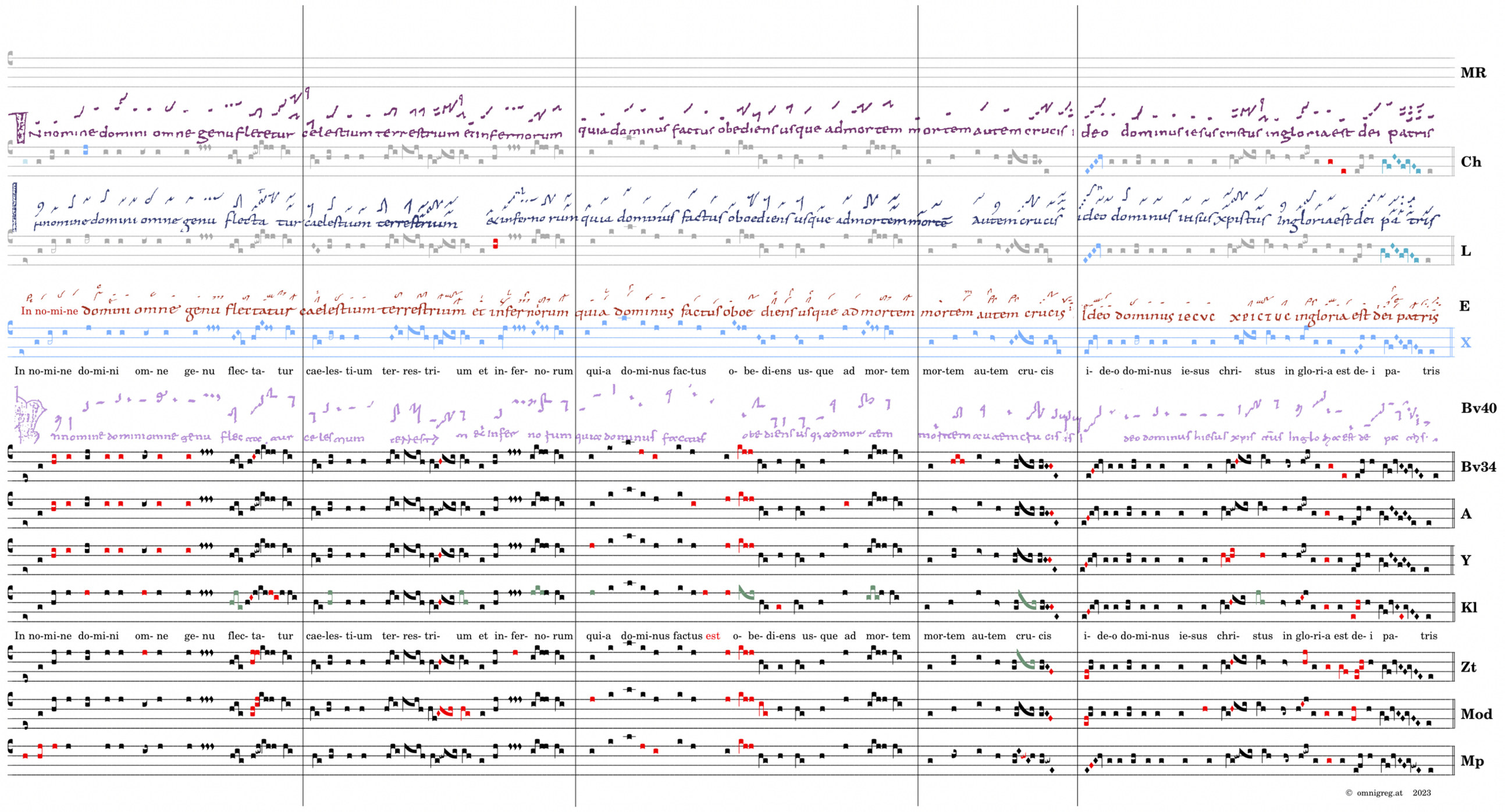Select the Ch manuscript row label

1471,162
